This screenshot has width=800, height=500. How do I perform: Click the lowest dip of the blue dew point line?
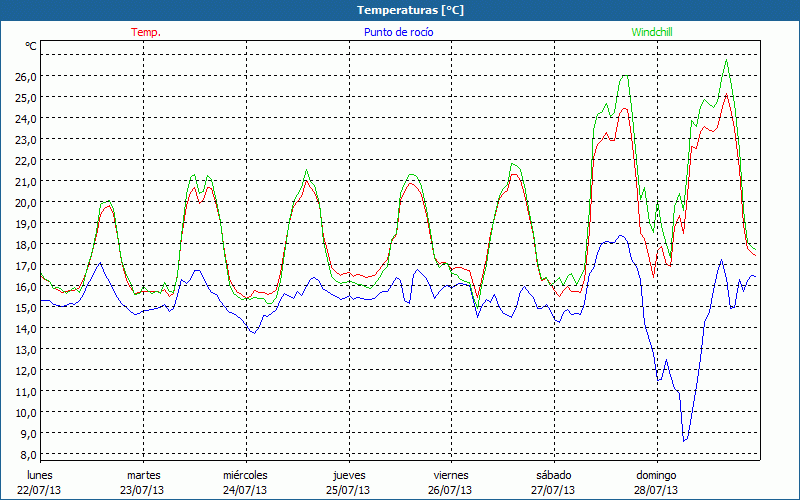pos(684,440)
